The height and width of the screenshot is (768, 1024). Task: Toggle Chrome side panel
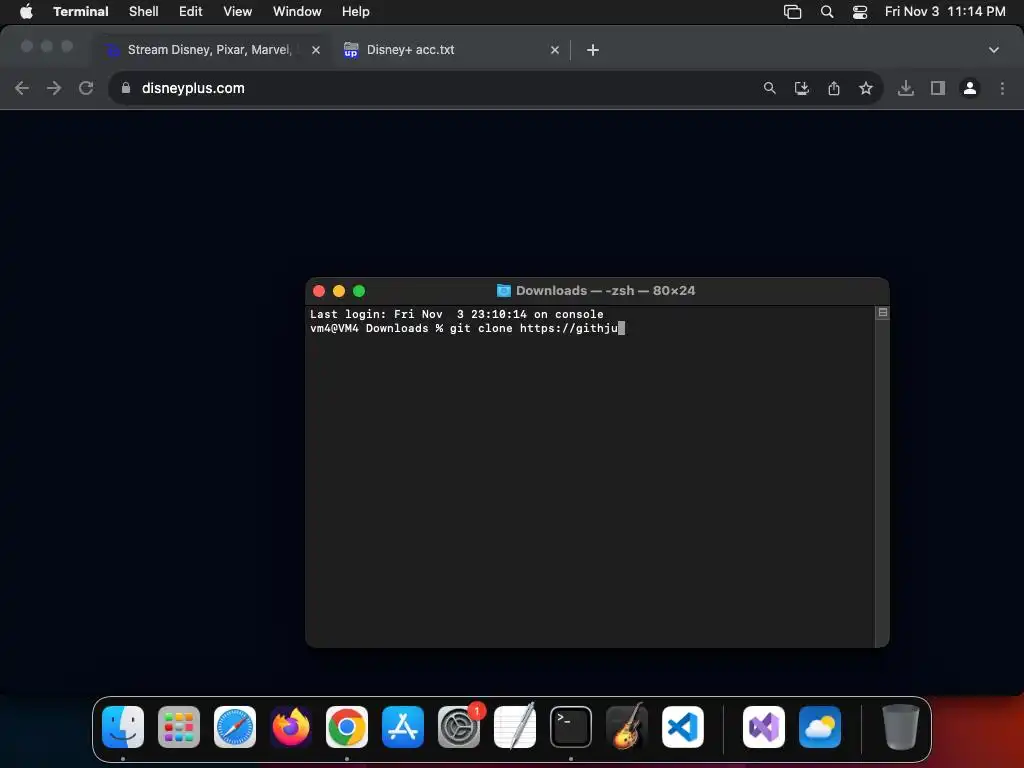click(x=938, y=88)
